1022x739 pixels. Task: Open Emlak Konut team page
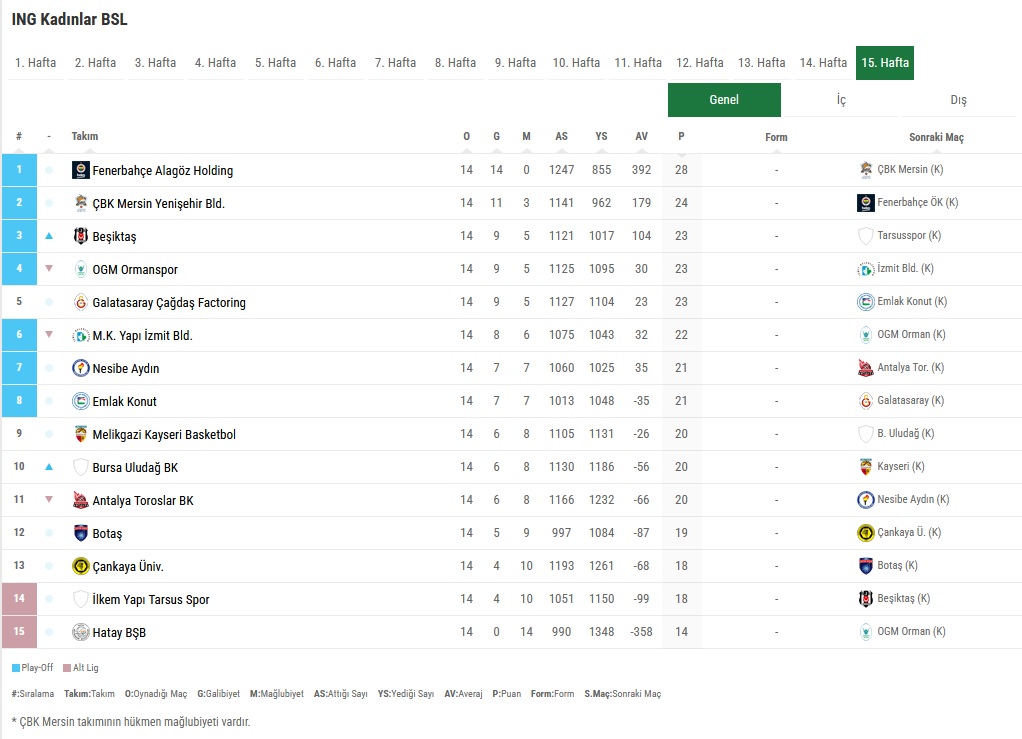[124, 401]
